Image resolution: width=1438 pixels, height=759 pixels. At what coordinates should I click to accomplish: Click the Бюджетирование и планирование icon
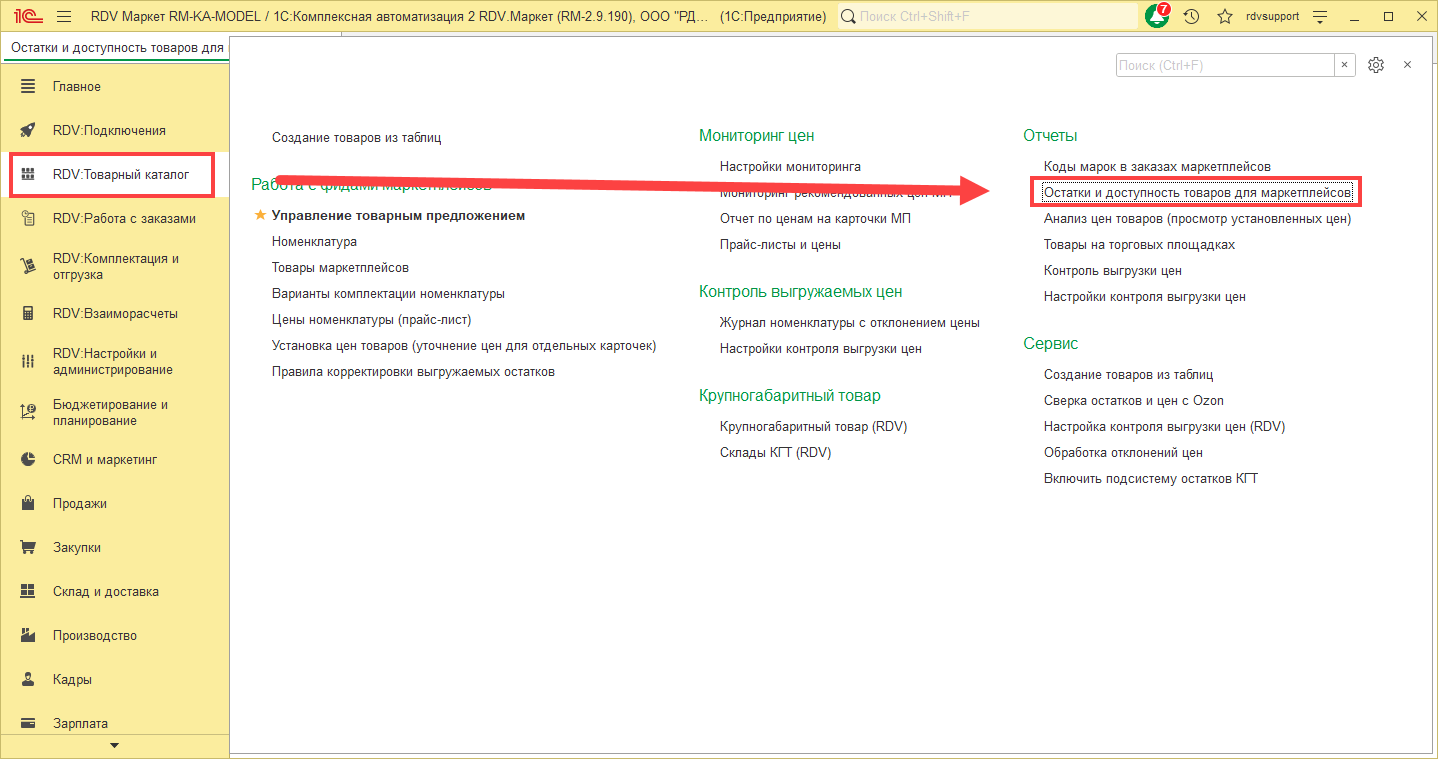pos(28,412)
